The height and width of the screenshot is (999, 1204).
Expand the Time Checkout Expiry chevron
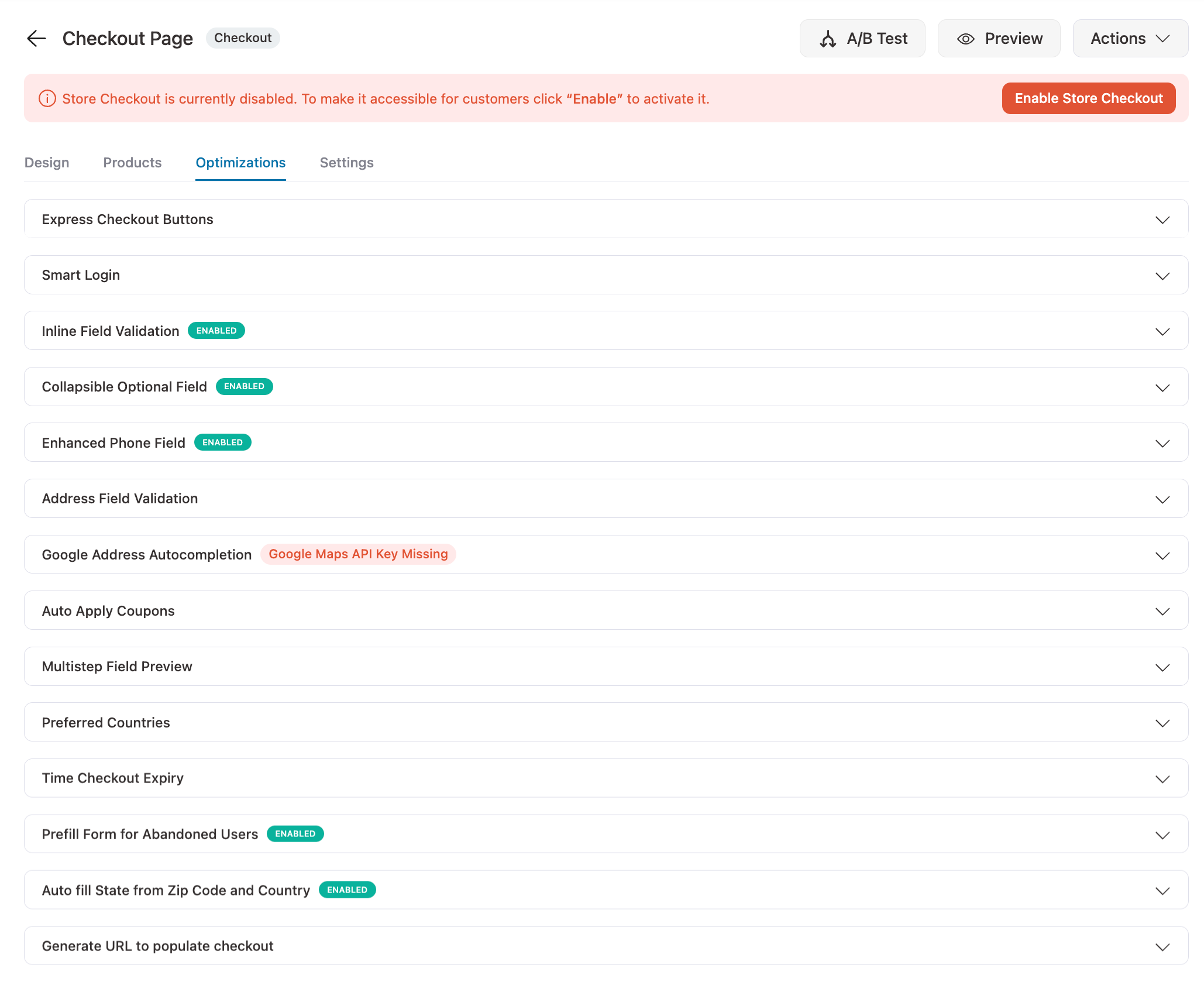[1162, 779]
